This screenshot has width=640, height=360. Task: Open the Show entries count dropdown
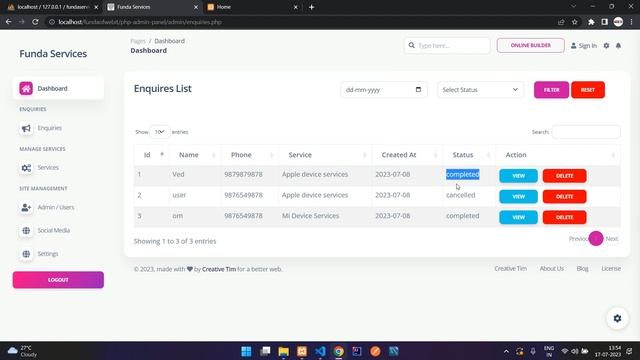tap(159, 132)
